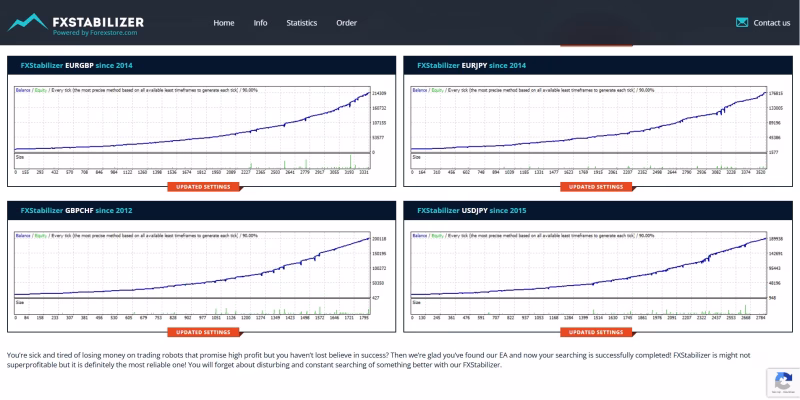
Task: Click Updated Settings under EURGBP chart
Action: point(203,187)
